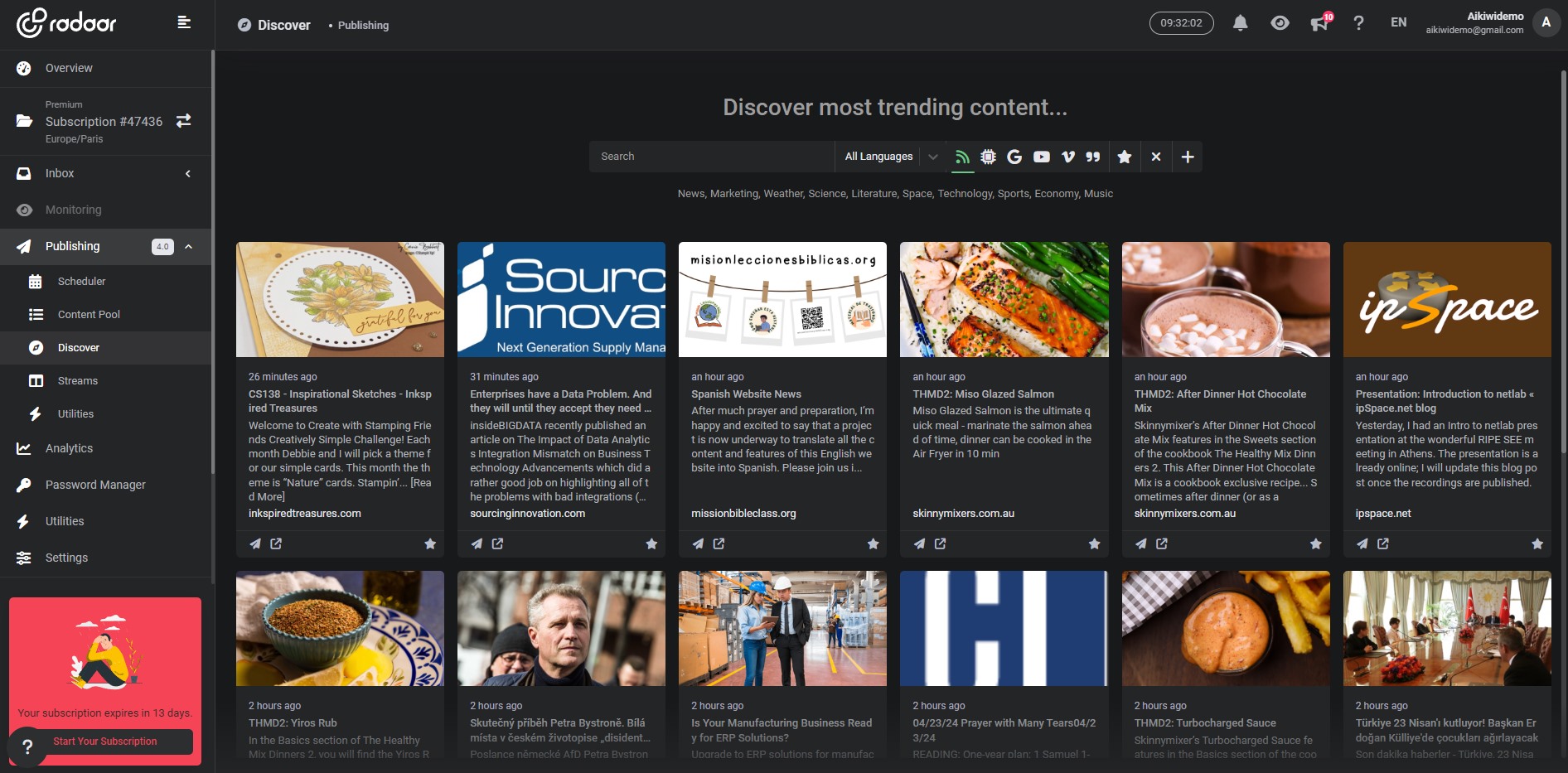Open the Aikiwidemo account menu avatar
Screen dimensions: 1568x773
coord(1546,23)
